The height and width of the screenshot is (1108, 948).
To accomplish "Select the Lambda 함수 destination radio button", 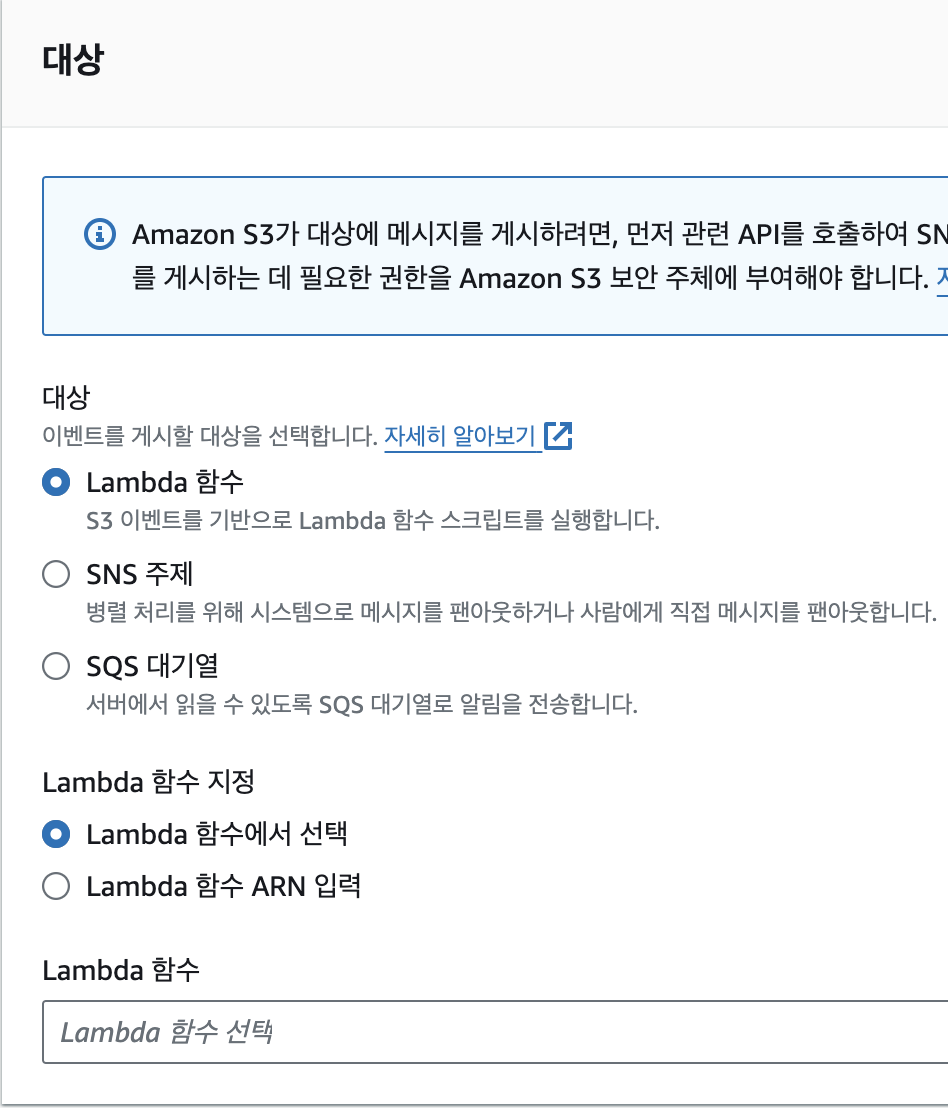I will (56, 483).
